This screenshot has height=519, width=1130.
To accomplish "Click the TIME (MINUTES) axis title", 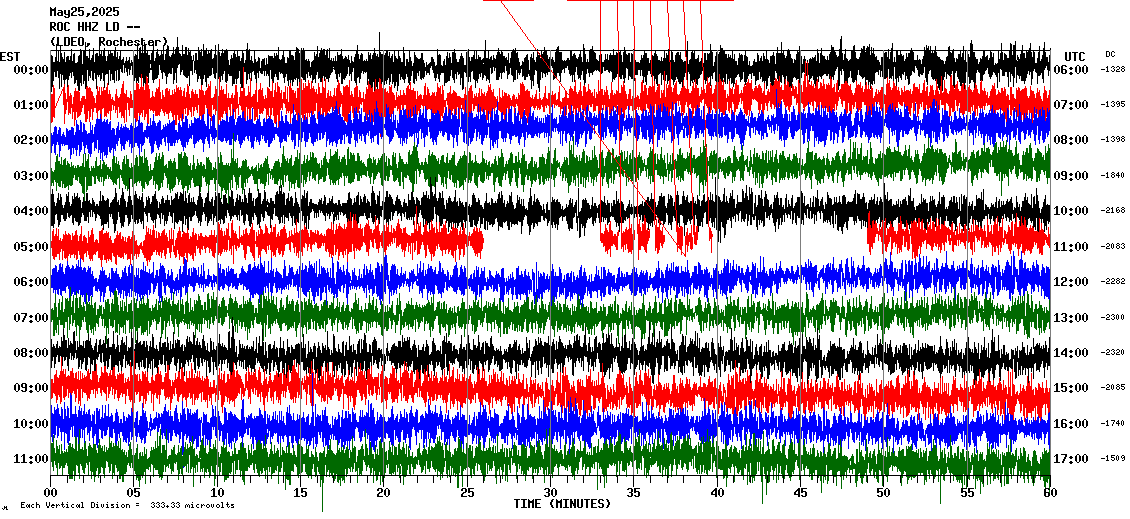I will pyautogui.click(x=562, y=504).
